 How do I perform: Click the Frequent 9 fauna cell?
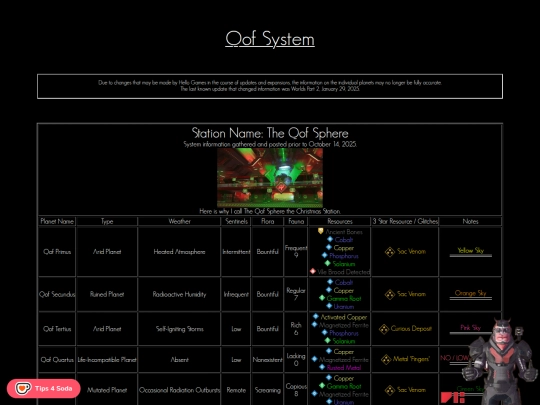coord(296,252)
